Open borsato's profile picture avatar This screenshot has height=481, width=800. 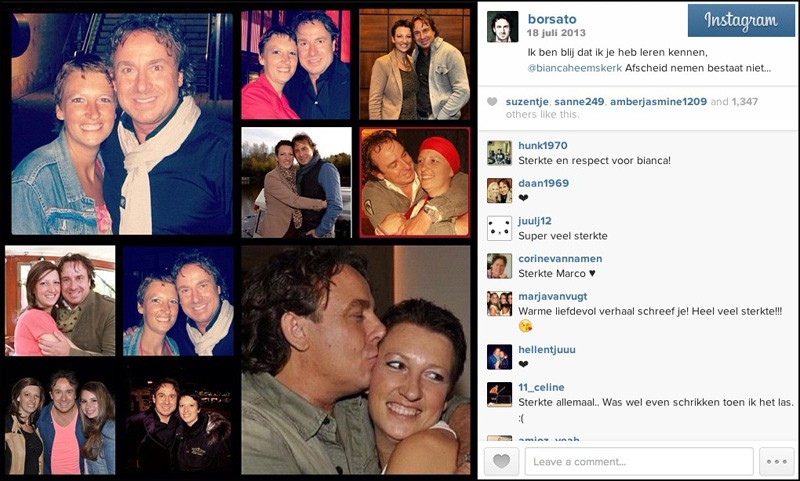coord(503,27)
